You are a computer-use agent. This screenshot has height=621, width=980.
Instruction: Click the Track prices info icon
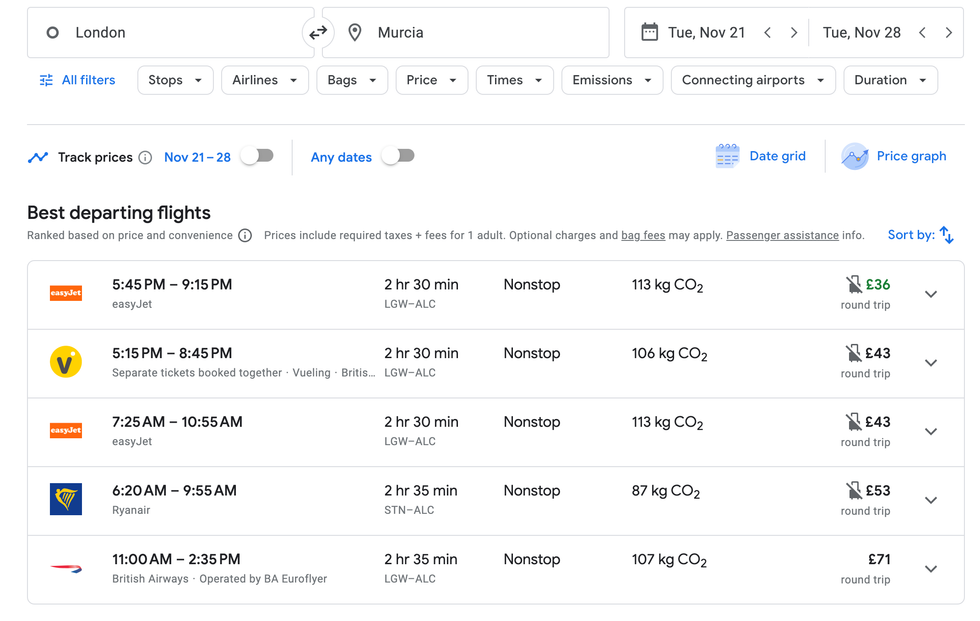click(145, 157)
